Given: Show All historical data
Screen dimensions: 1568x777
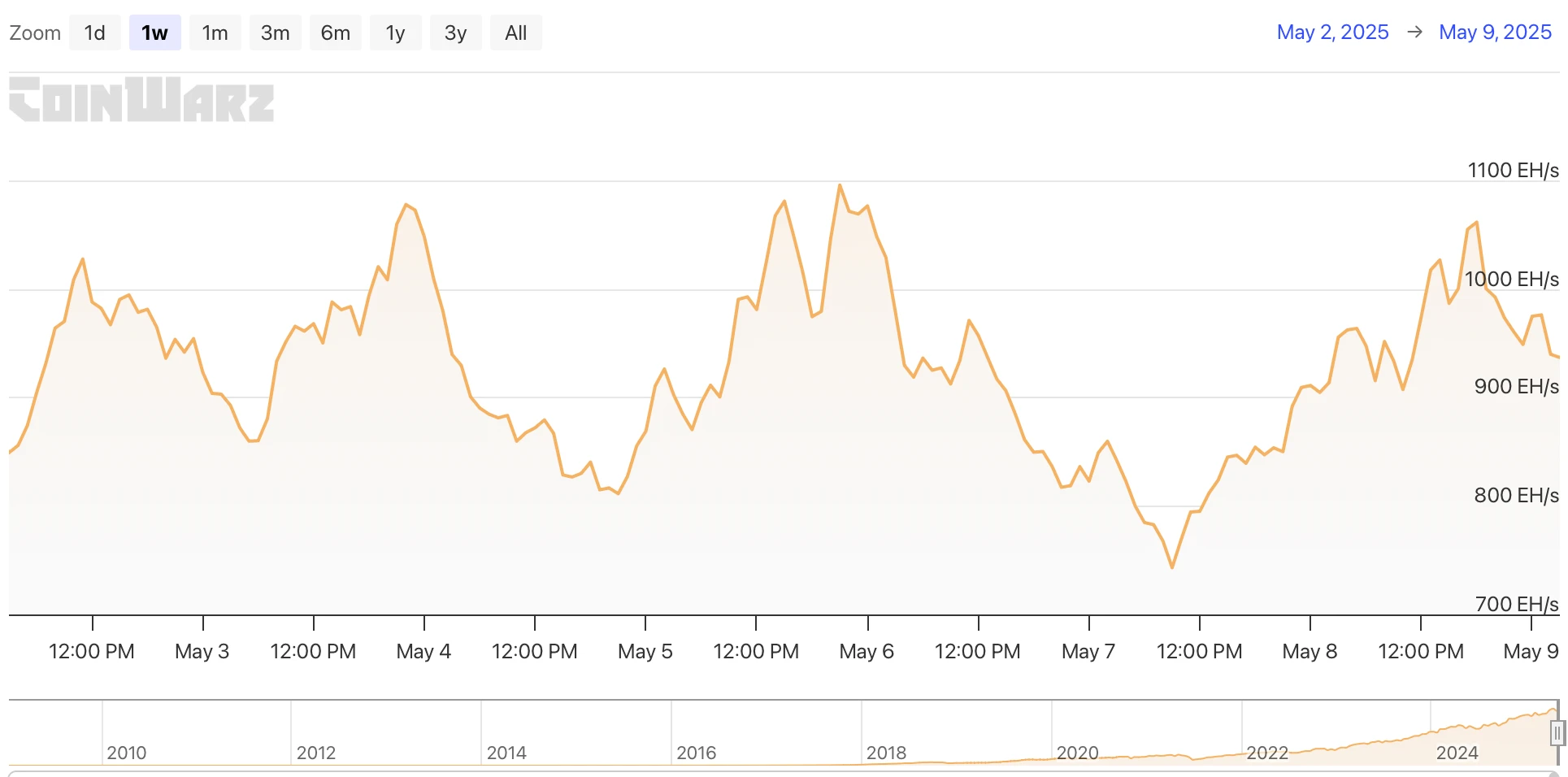Looking at the screenshot, I should [515, 33].
